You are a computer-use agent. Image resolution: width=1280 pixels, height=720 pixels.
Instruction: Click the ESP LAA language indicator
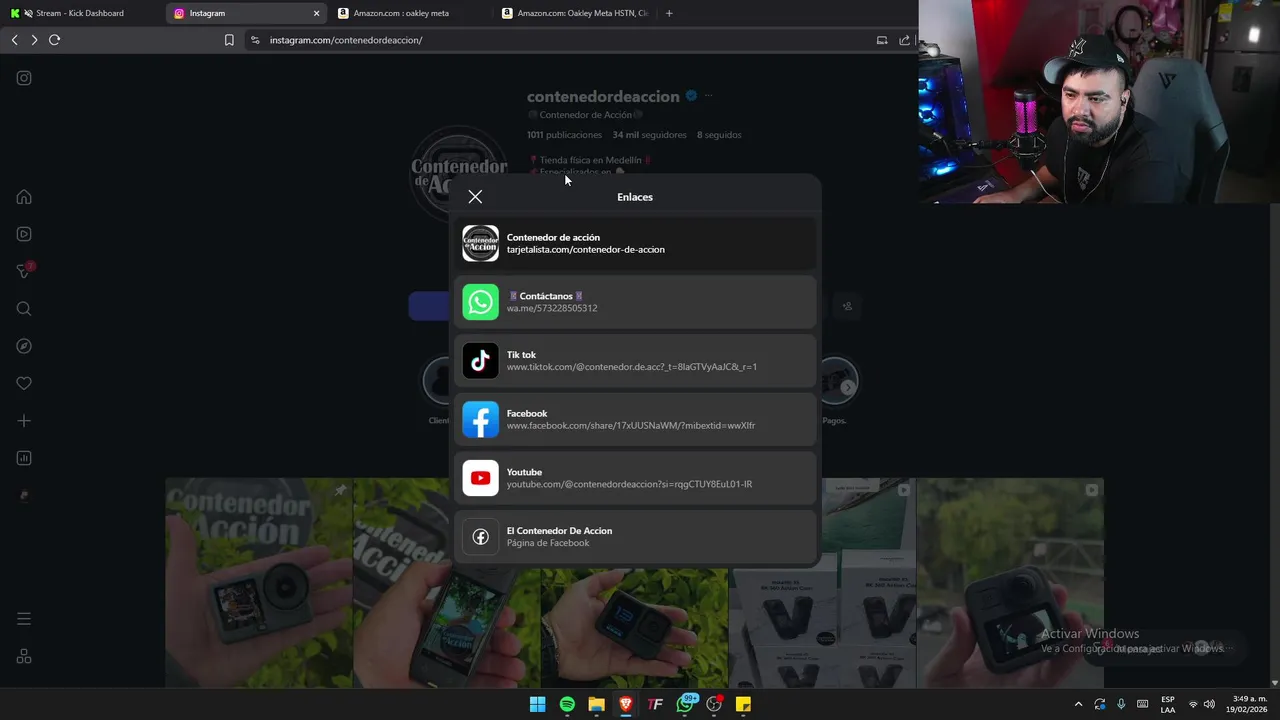click(1168, 704)
